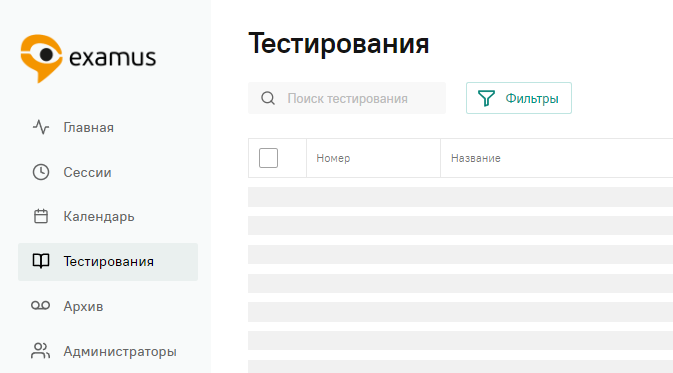The width and height of the screenshot is (673, 373).
Task: Click the funnel icon in Фильтры button
Action: coord(486,98)
